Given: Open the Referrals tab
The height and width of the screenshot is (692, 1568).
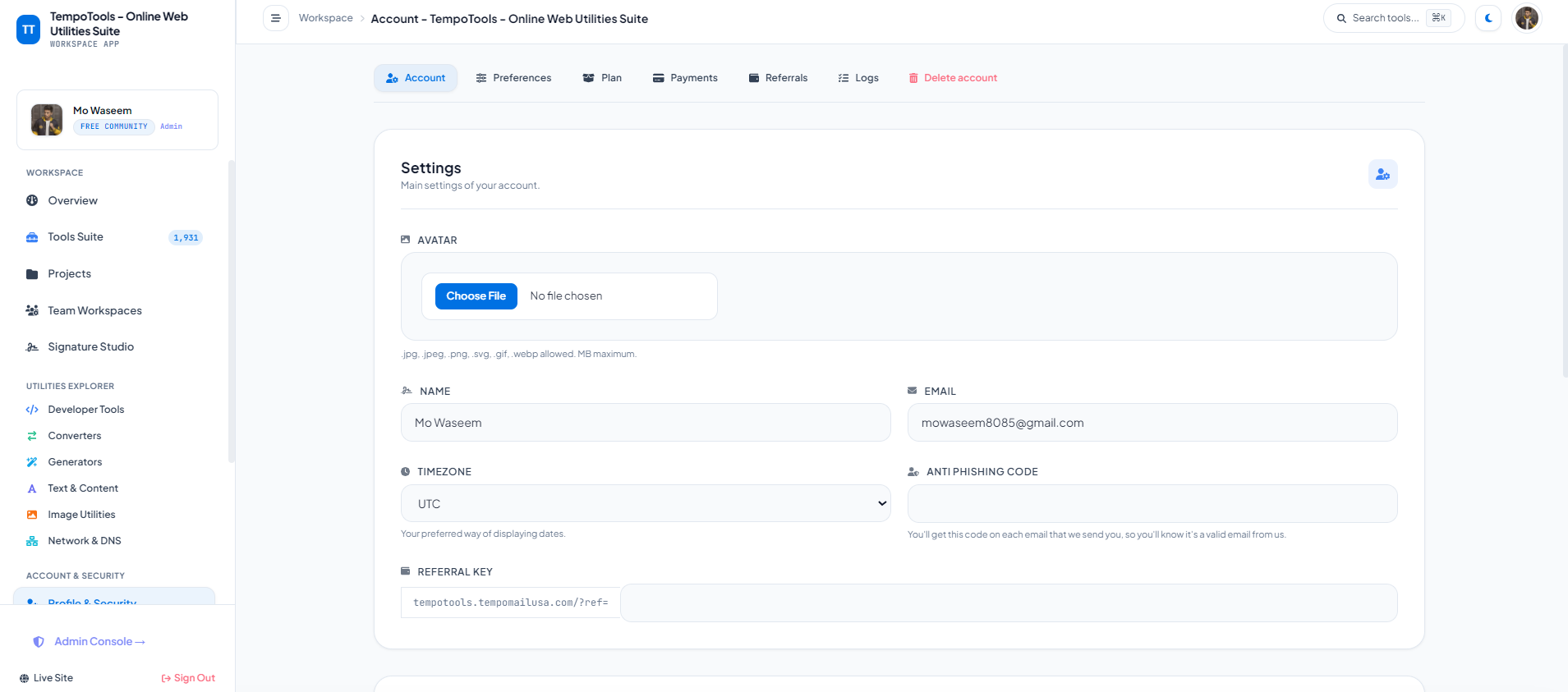Looking at the screenshot, I should point(778,78).
